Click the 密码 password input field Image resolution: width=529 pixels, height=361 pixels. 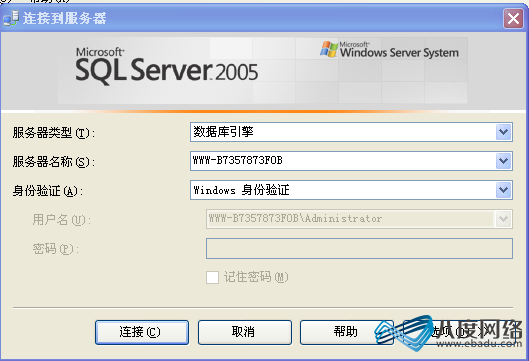(359, 248)
